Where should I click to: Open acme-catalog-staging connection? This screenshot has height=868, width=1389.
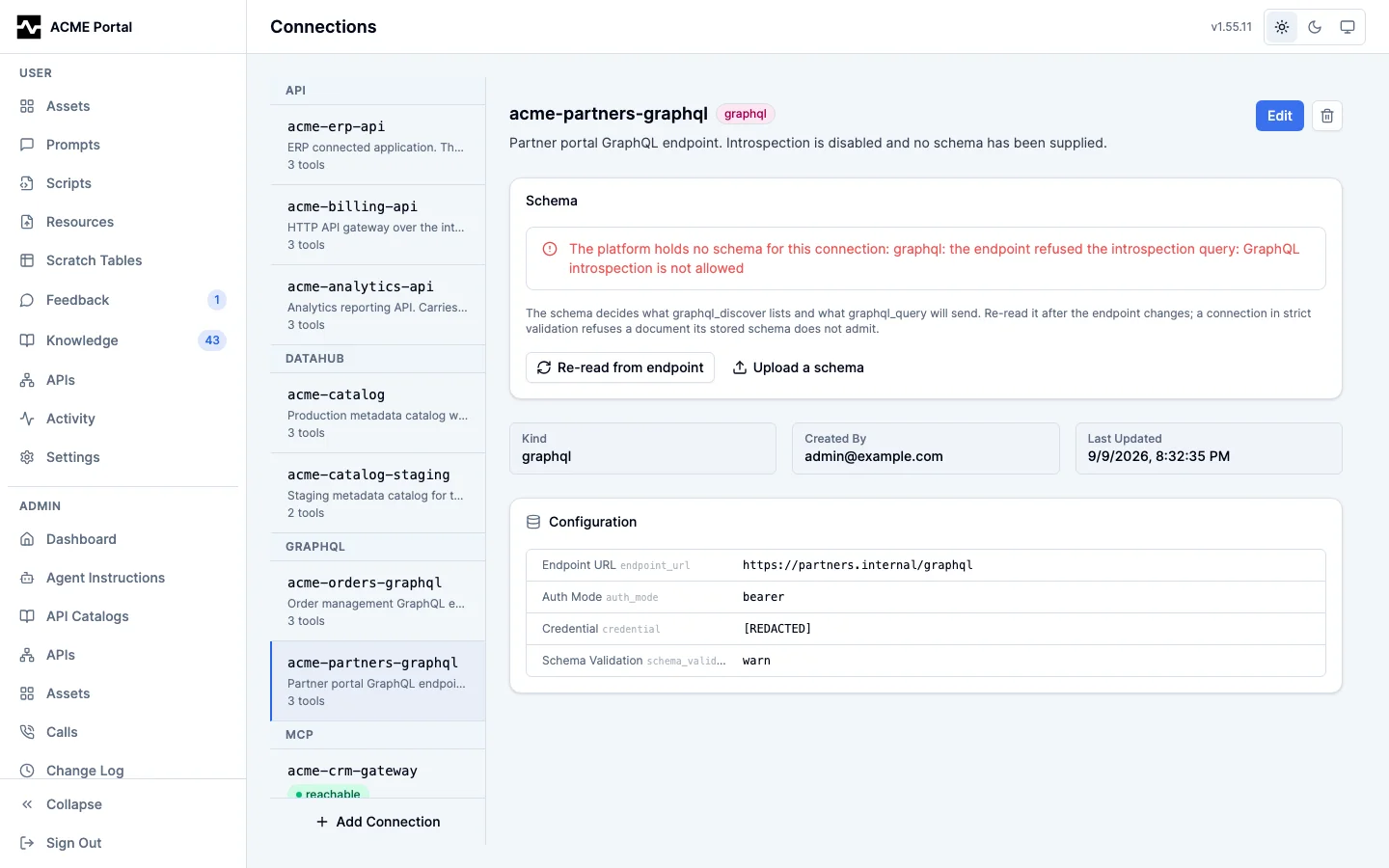[x=378, y=493]
